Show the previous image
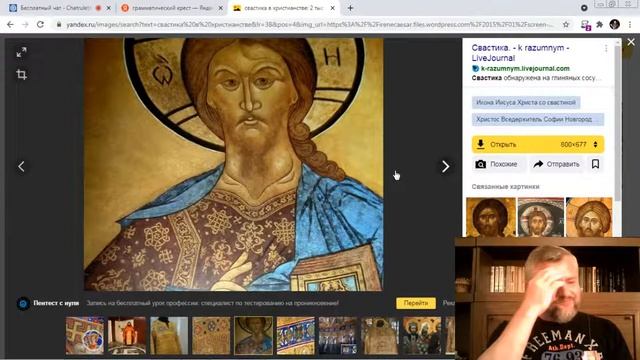 21,167
